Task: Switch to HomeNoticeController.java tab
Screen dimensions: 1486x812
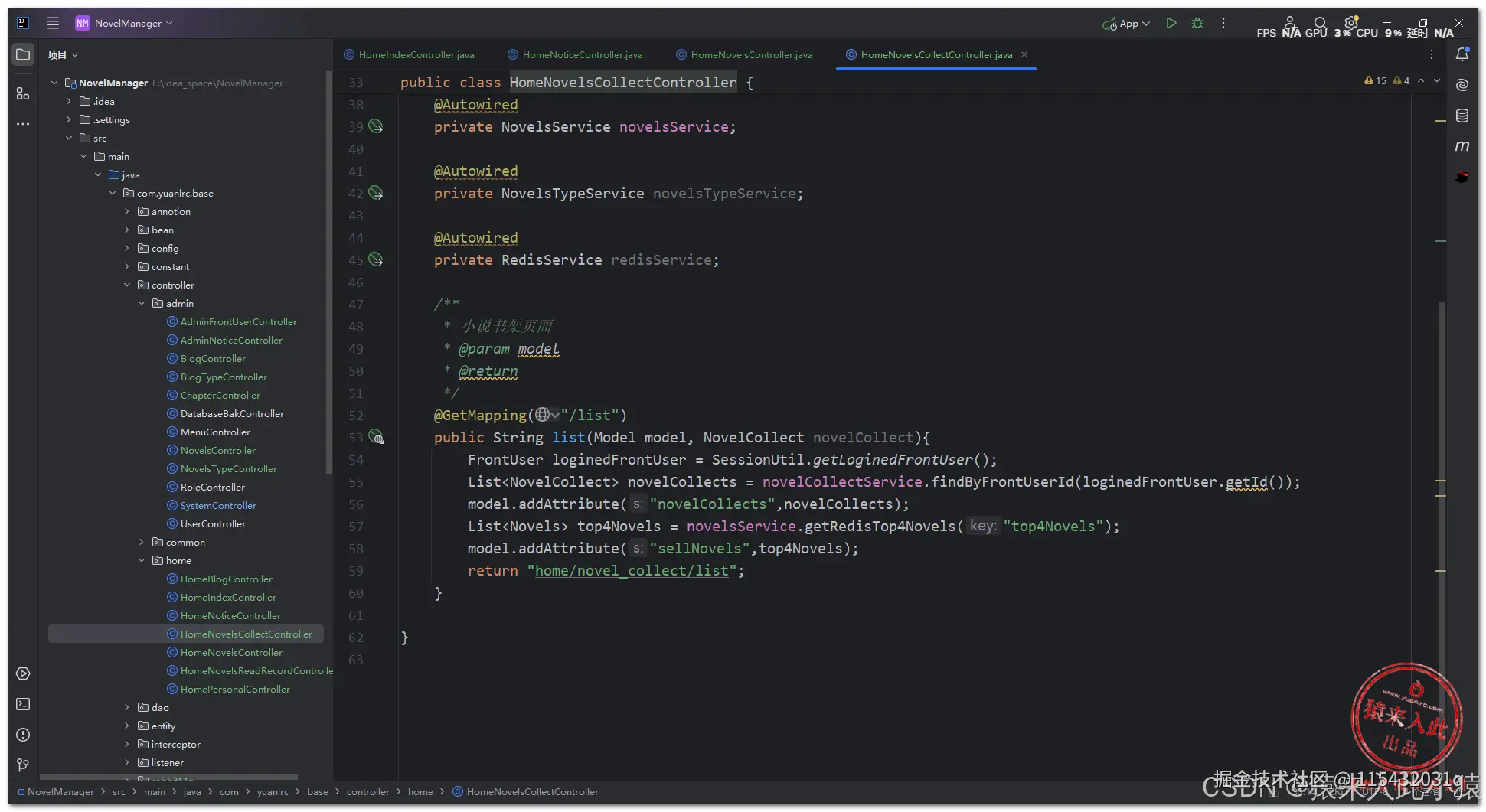Action: (x=575, y=54)
